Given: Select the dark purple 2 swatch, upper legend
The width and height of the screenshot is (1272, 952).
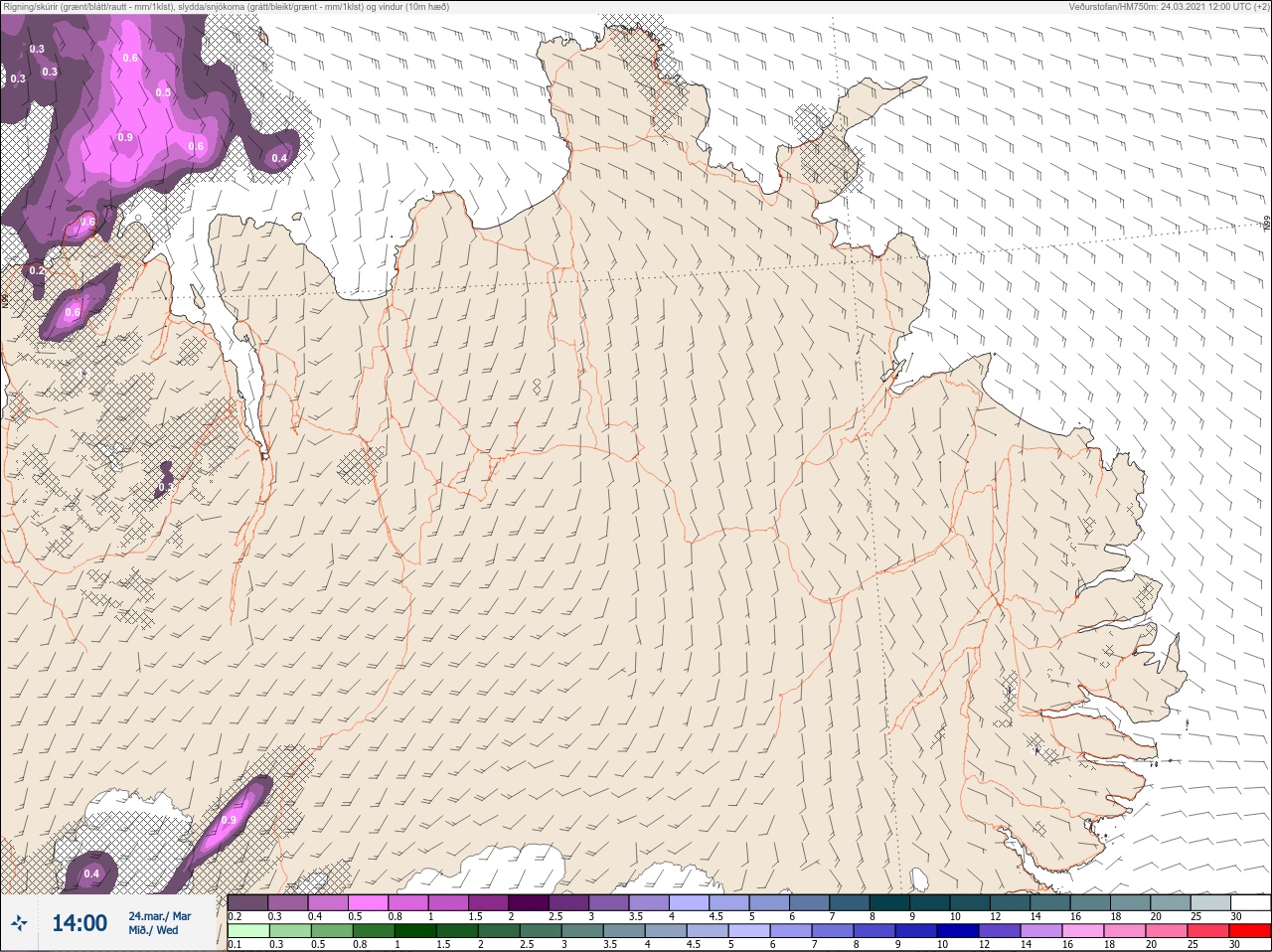Looking at the screenshot, I should (x=529, y=902).
